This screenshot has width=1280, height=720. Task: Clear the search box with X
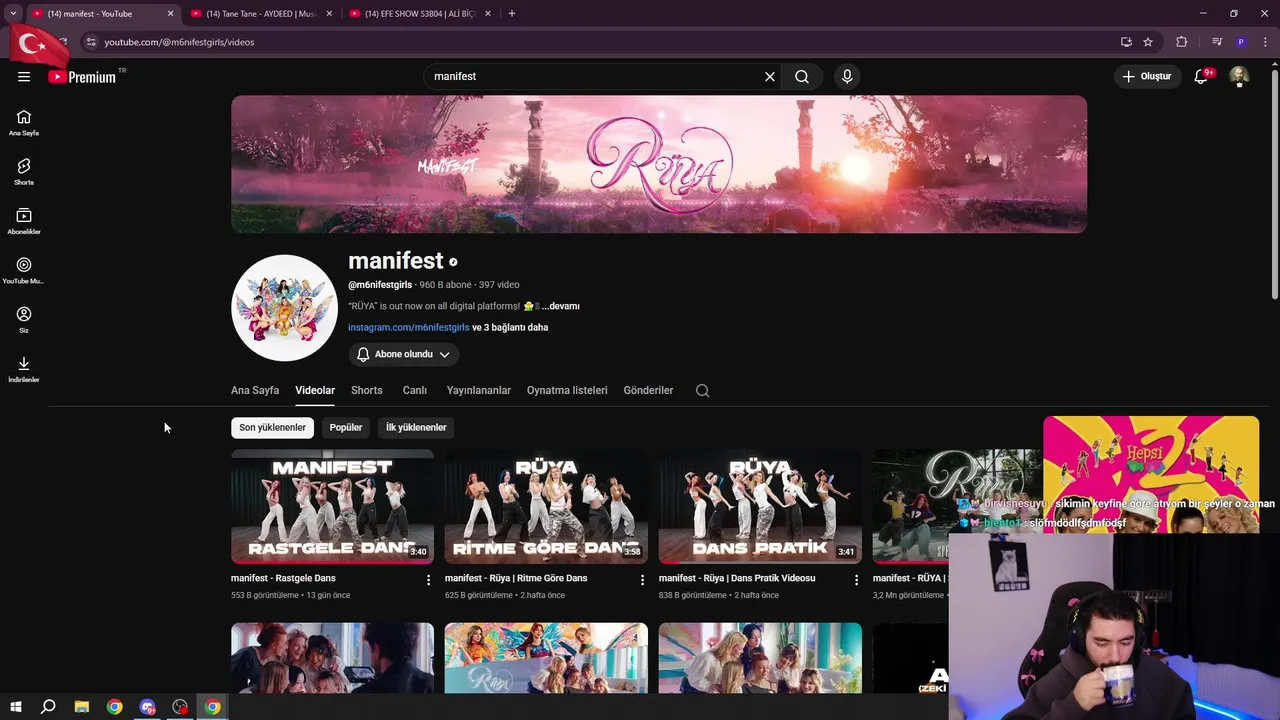point(770,77)
